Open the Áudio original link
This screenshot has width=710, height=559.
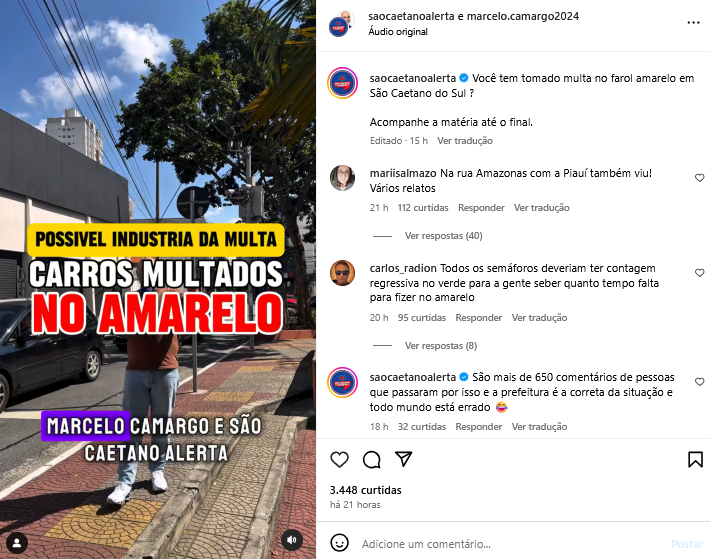398,32
